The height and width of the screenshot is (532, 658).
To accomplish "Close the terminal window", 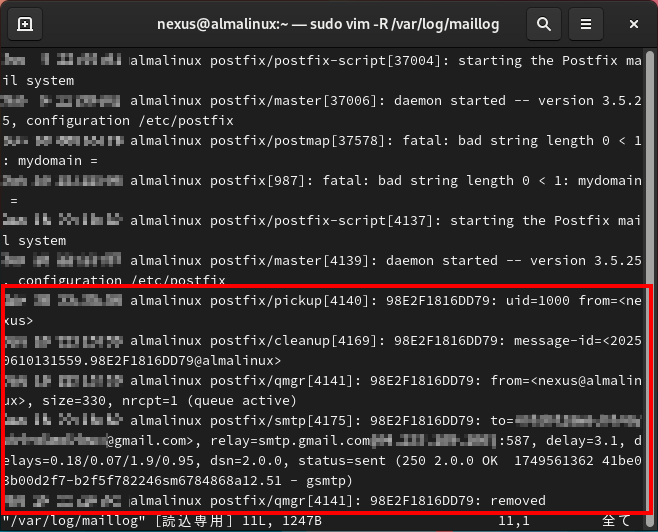I will pos(631,24).
